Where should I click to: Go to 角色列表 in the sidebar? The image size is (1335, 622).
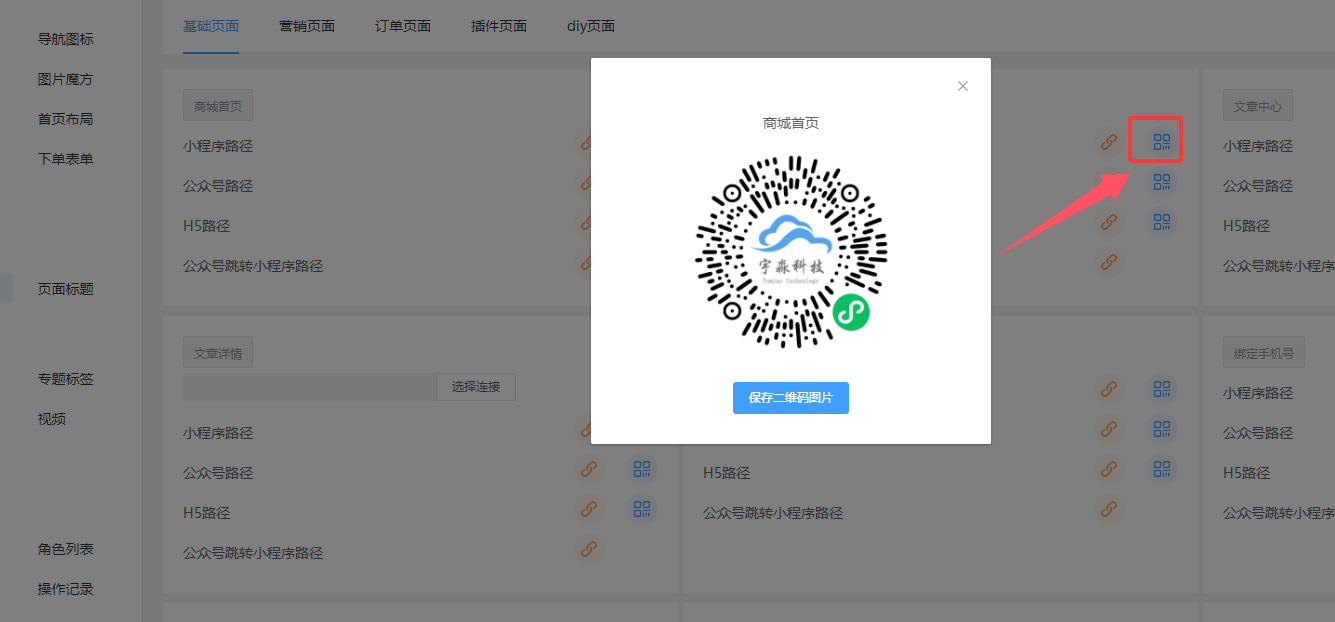66,549
